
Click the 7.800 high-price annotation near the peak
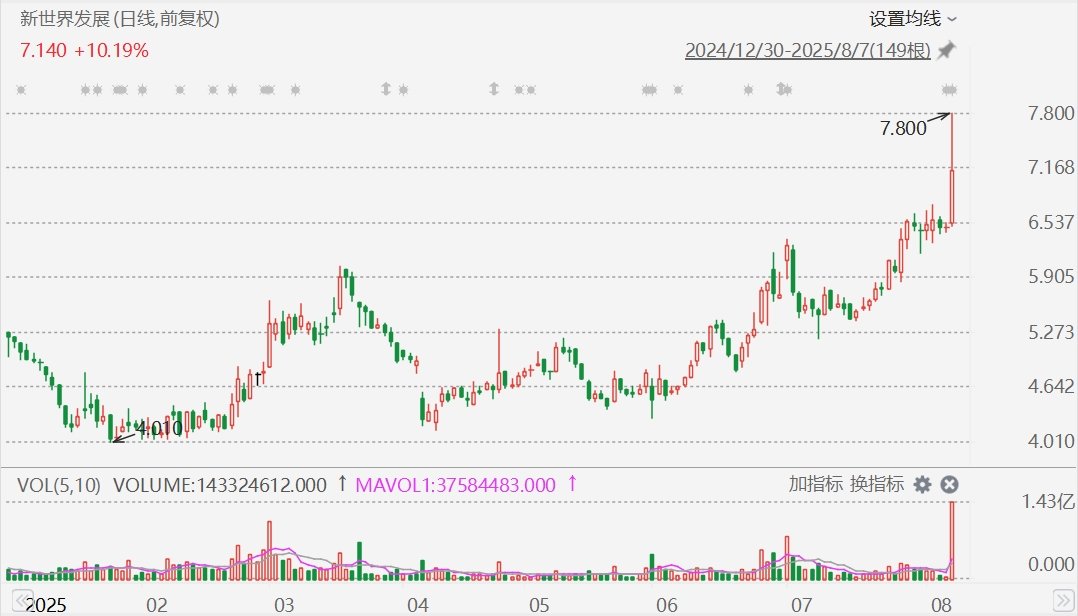903,129
